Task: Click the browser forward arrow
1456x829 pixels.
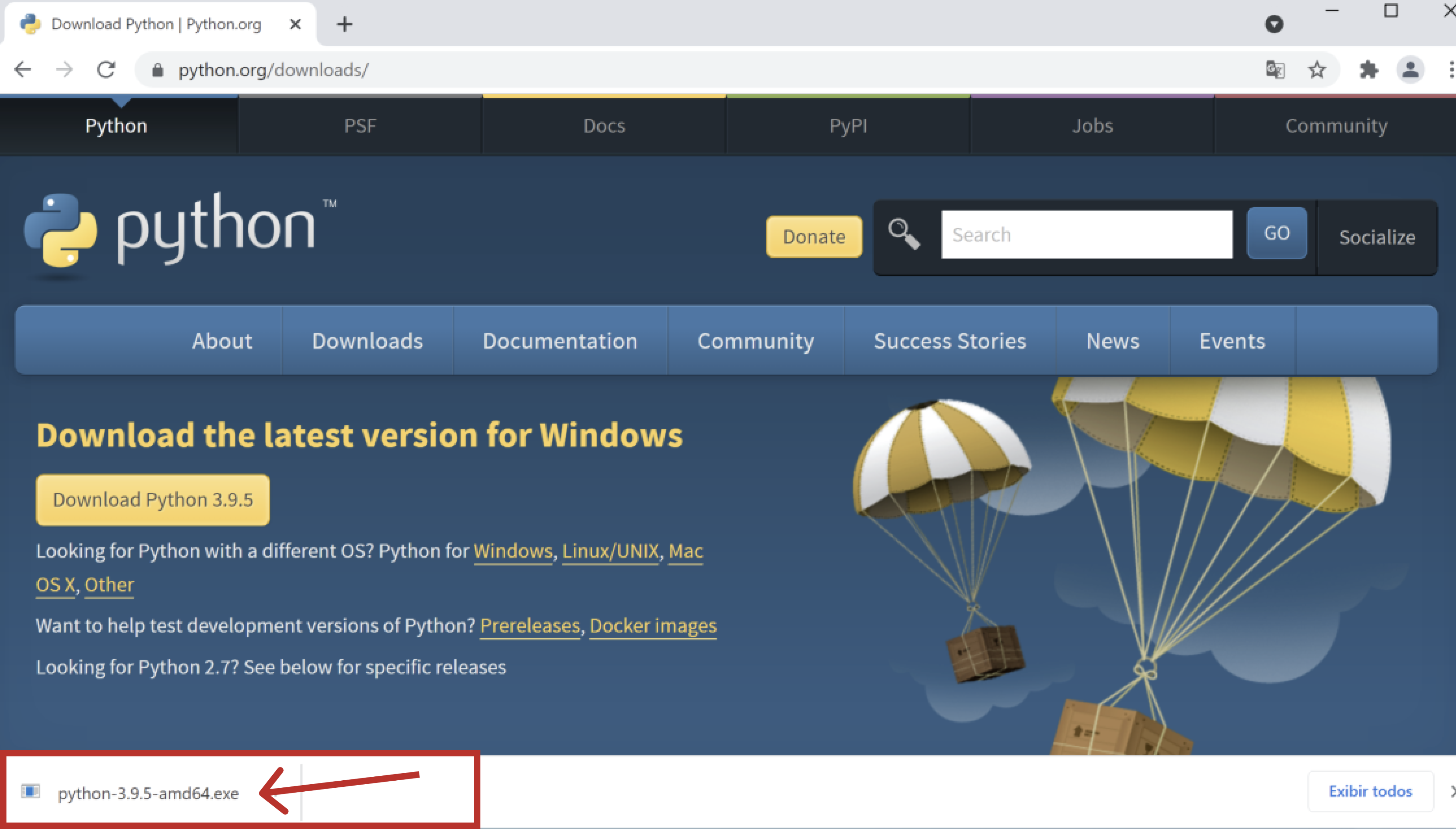Action: tap(64, 69)
